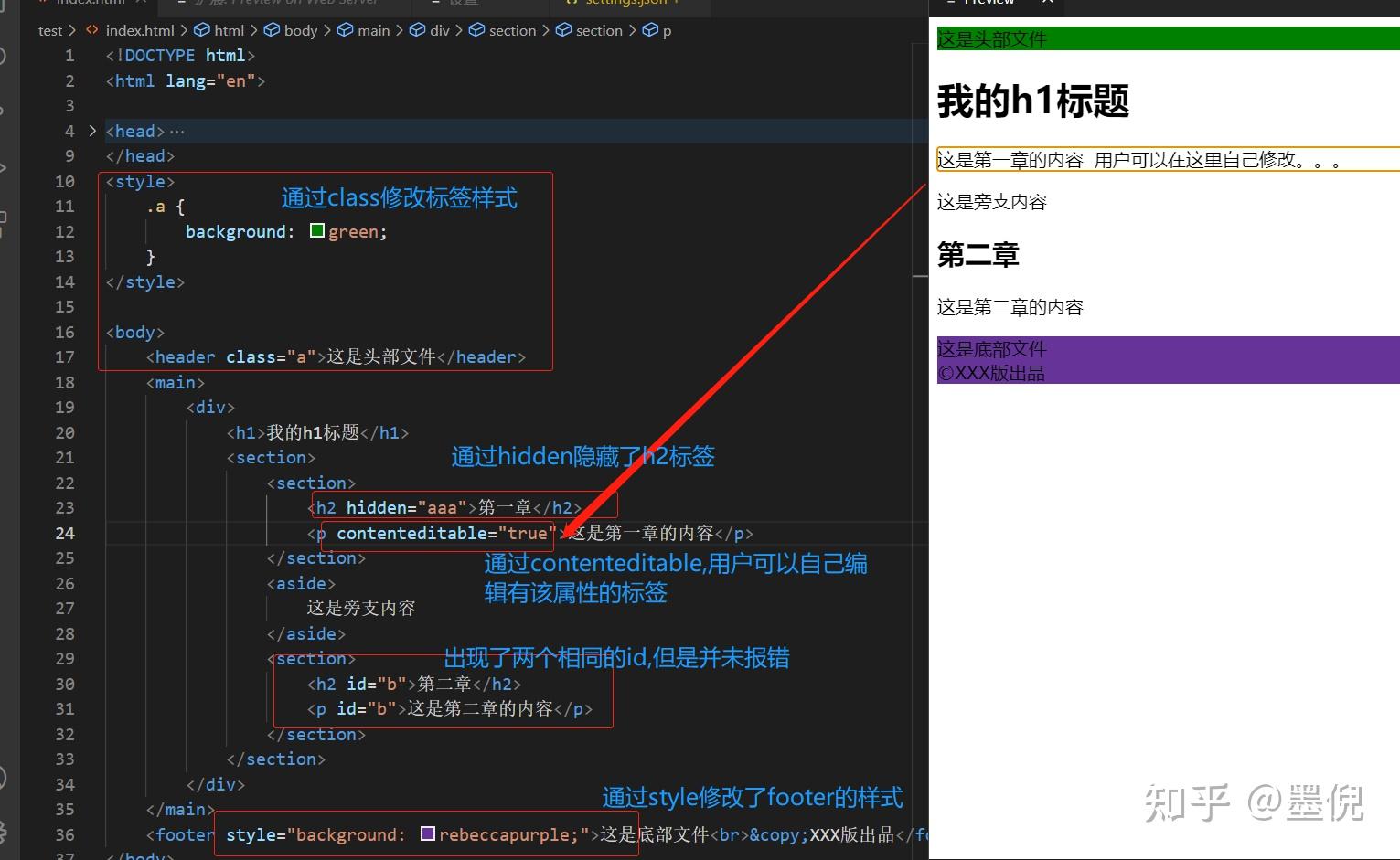Click ©XXX版出品 in the preview footer
Viewport: 1400px width, 860px height.
tap(991, 373)
